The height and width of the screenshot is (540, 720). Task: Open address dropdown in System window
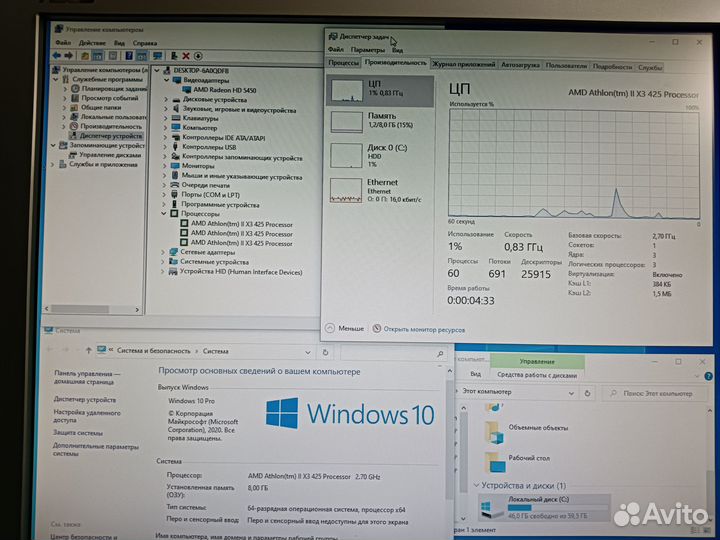click(x=308, y=353)
